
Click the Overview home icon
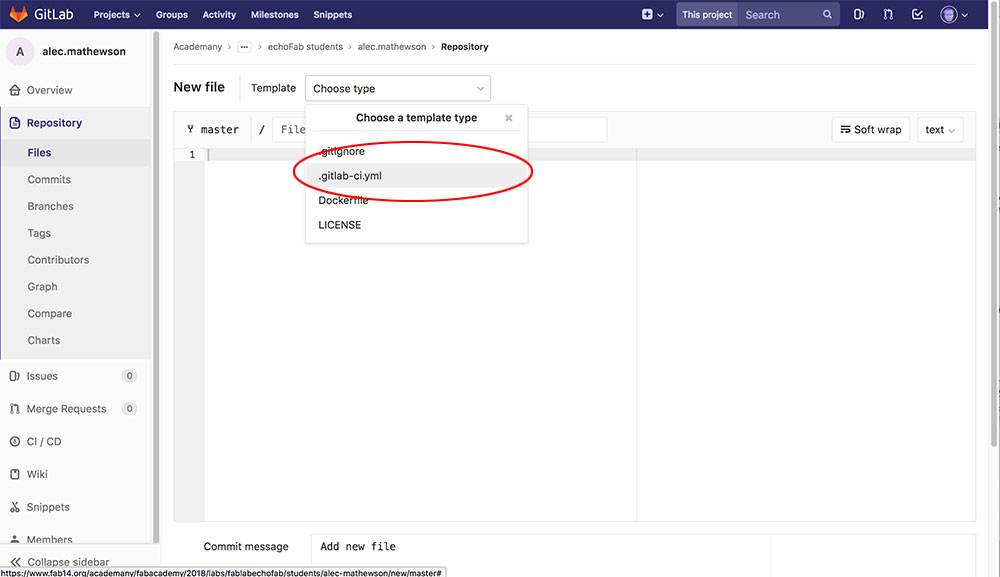click(15, 90)
